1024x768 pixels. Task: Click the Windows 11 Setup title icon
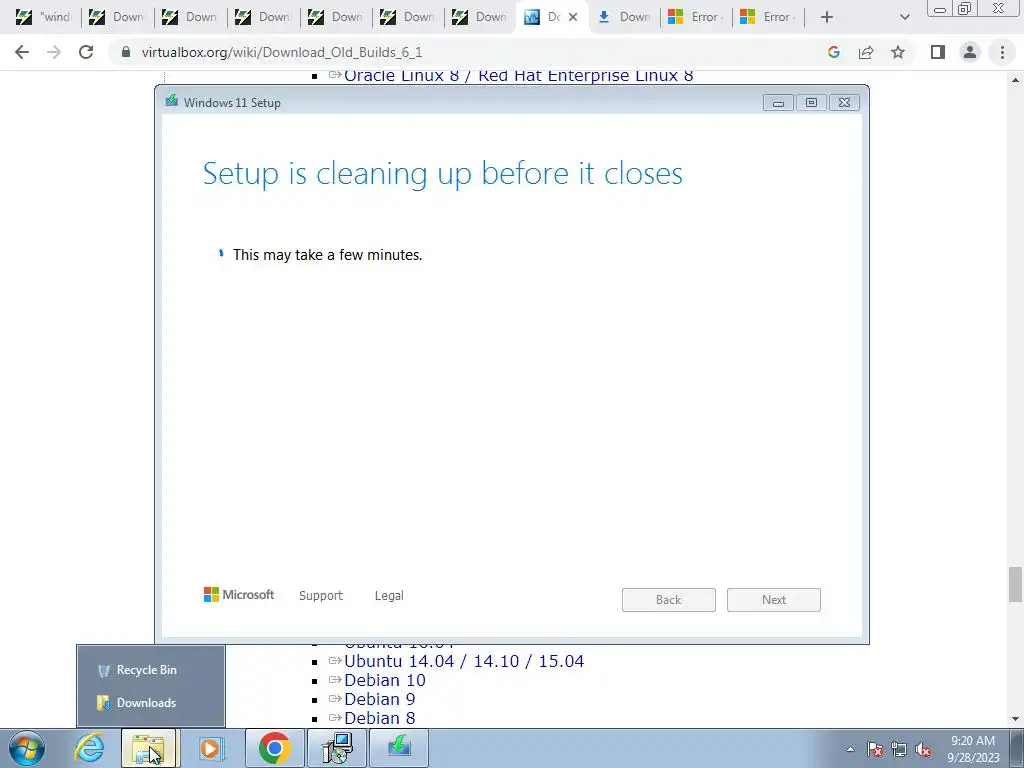coord(172,101)
